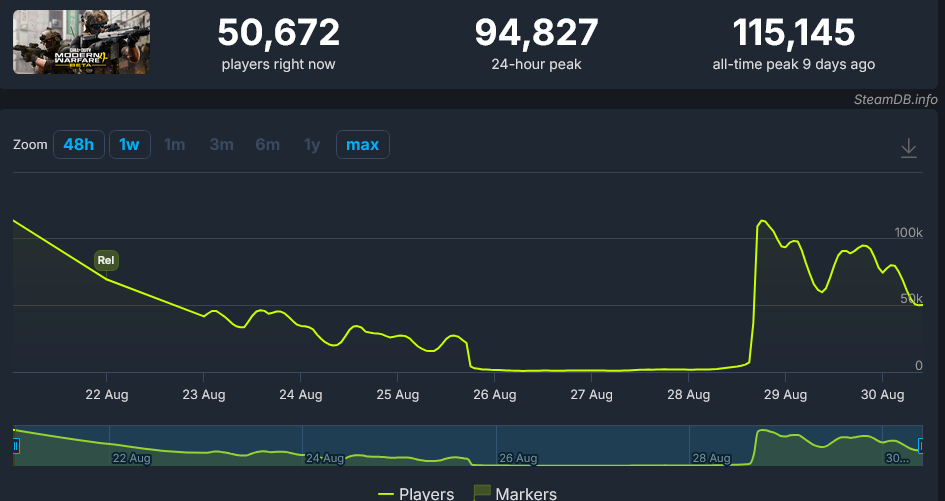This screenshot has width=945, height=501.
Task: Open the Modern Warfare beta game thumbnail
Action: pyautogui.click(x=81, y=42)
